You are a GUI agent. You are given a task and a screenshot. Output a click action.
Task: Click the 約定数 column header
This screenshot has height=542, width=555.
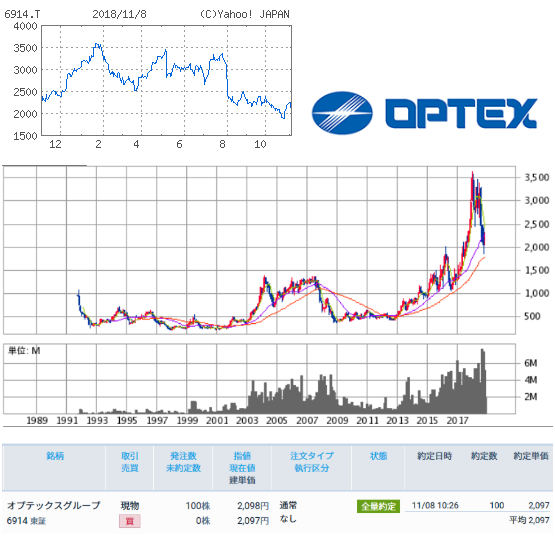[484, 456]
